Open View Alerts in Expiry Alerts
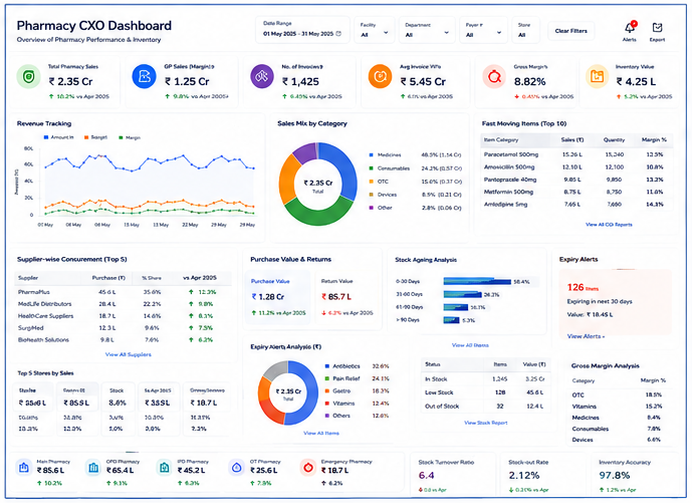Screen dimensions: 692x503 tap(586, 336)
